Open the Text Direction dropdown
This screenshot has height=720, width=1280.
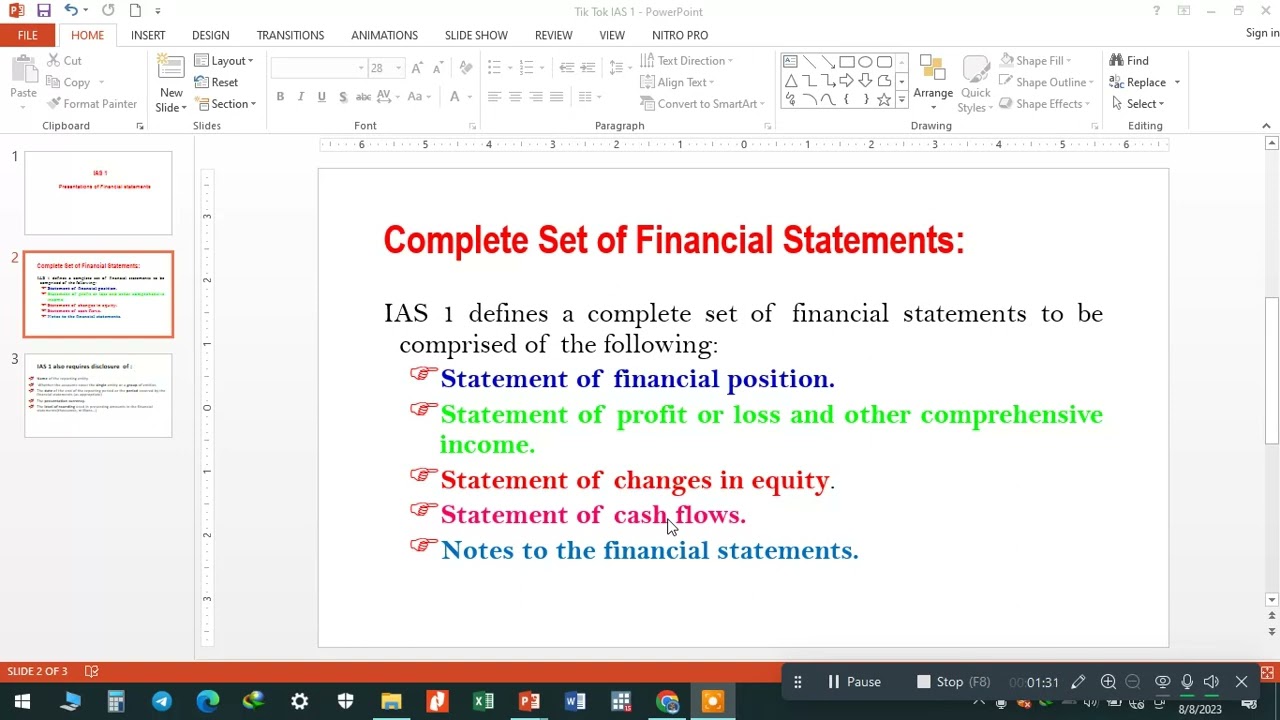click(x=686, y=61)
